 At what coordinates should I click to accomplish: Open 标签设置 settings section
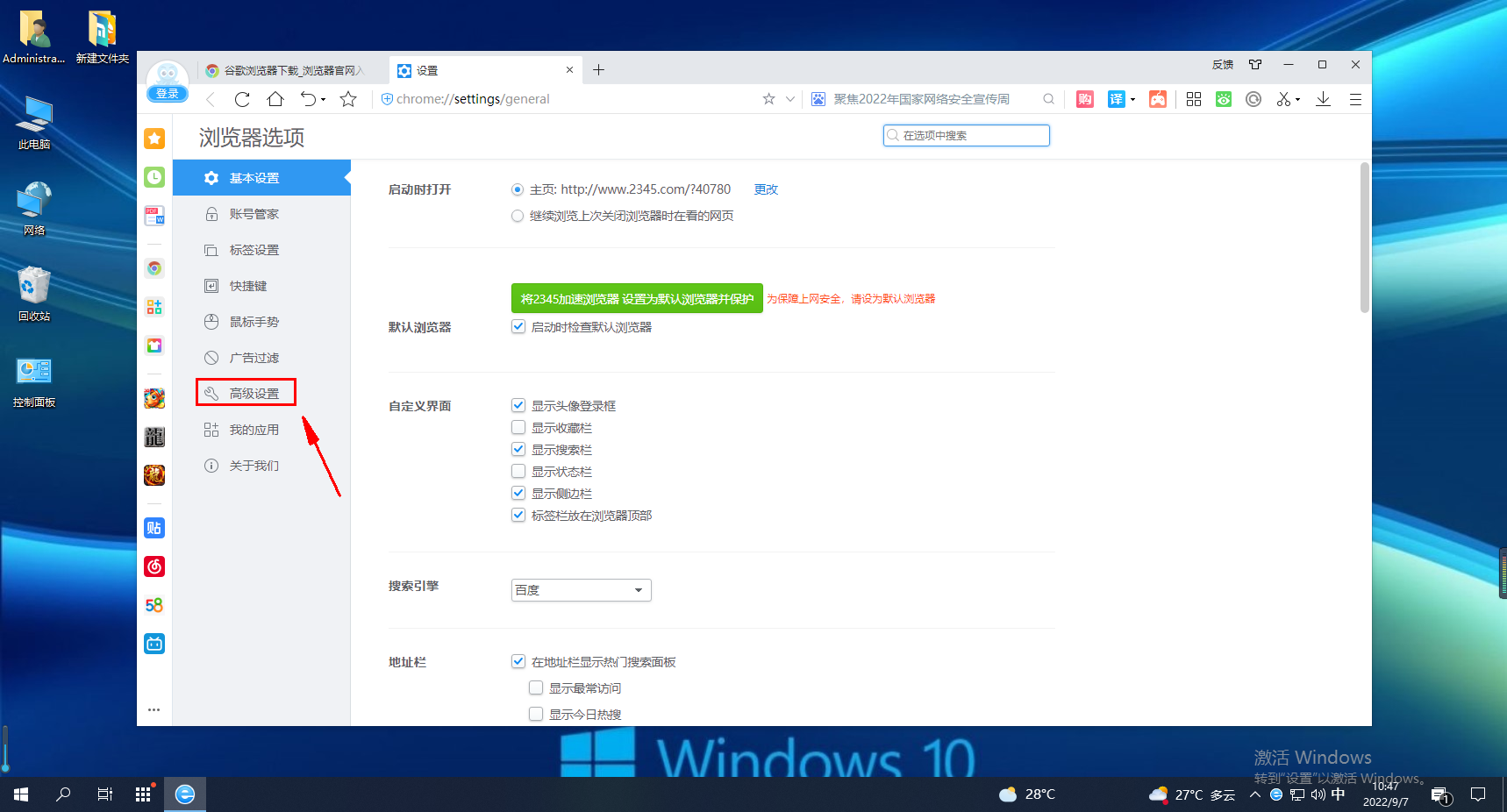point(261,250)
